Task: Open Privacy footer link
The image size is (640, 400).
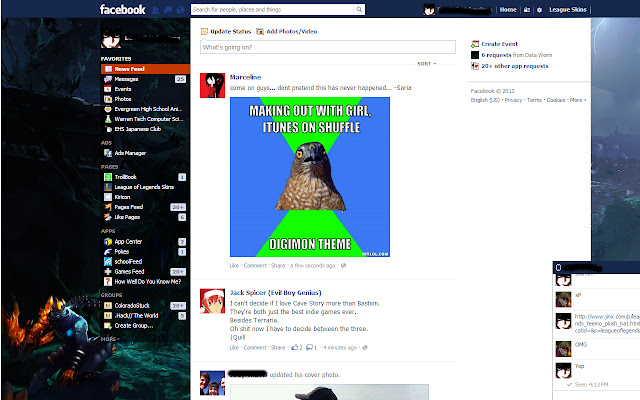Action: tap(513, 100)
